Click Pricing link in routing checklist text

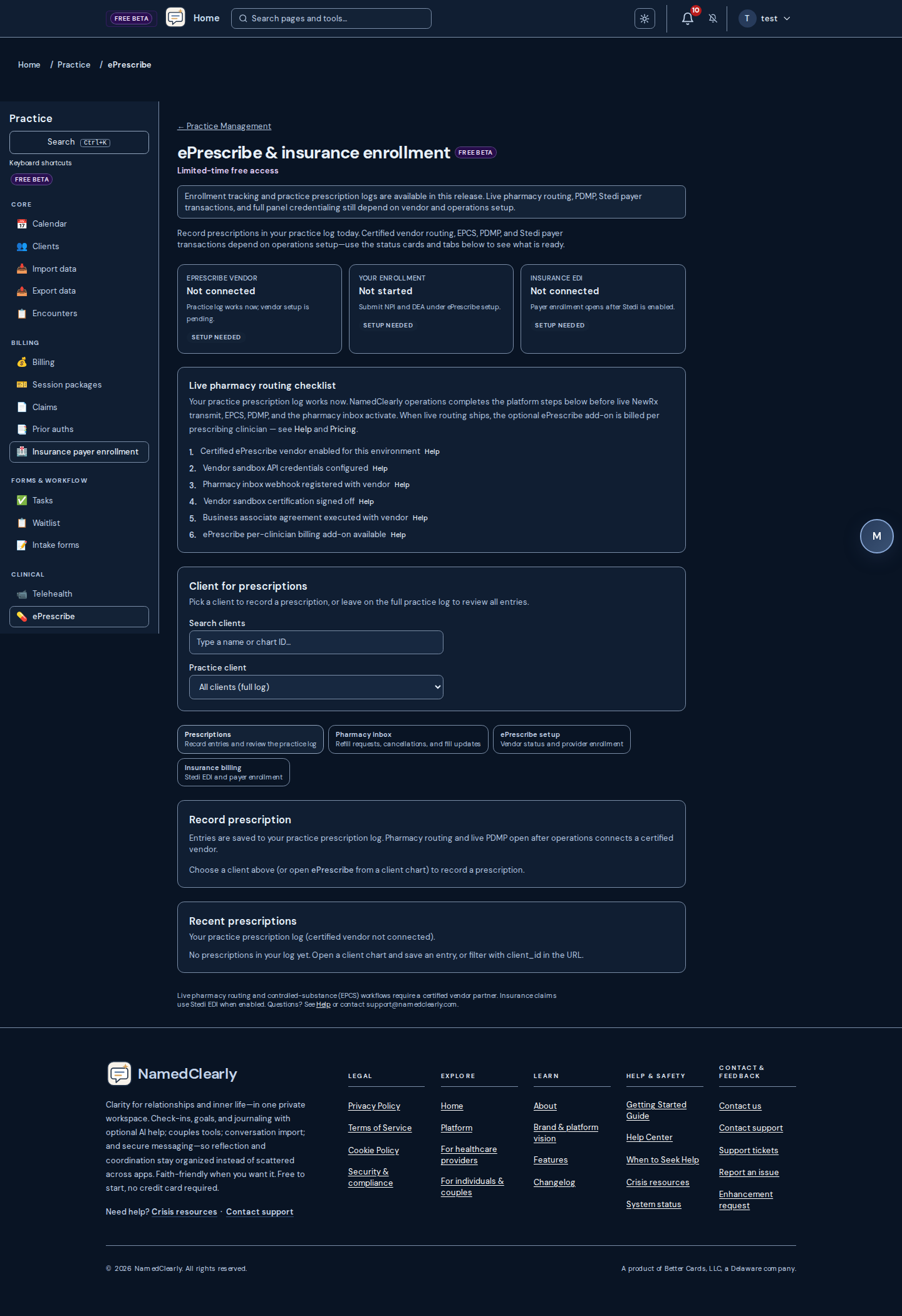pyautogui.click(x=343, y=429)
